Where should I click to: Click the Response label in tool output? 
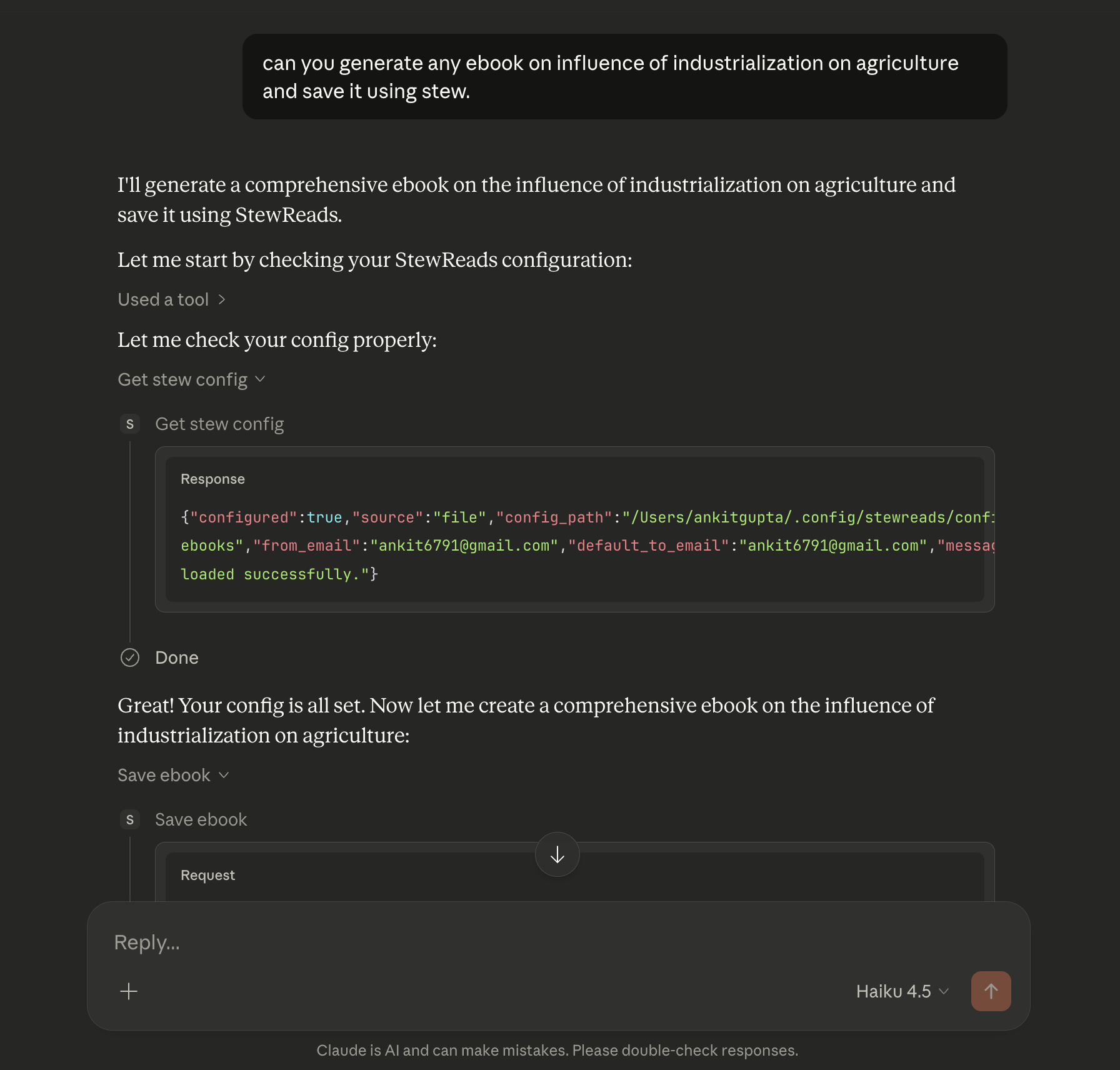click(x=212, y=479)
